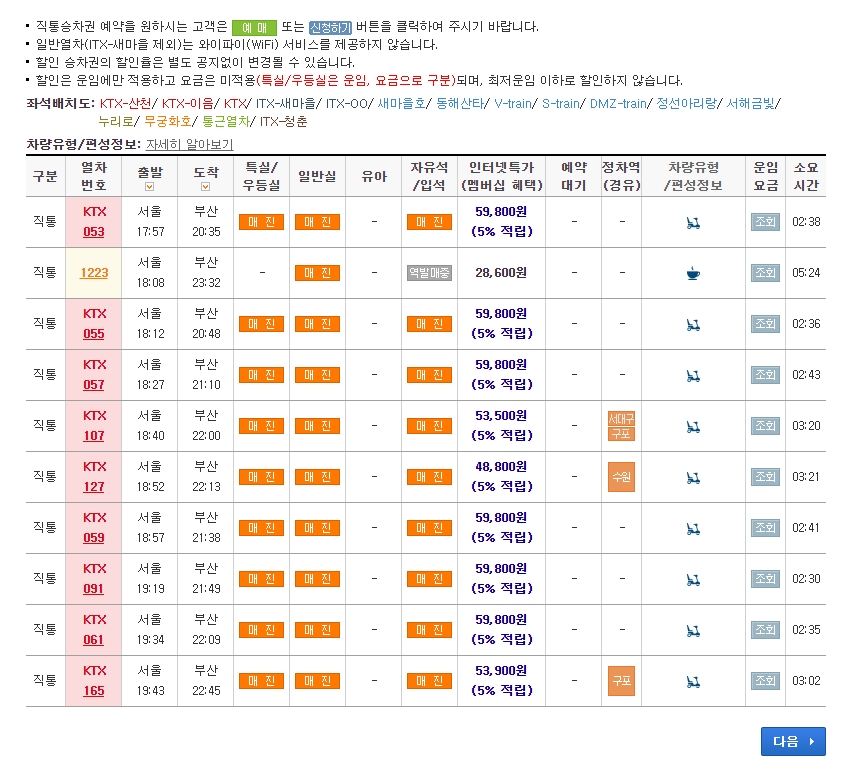
Task: Click the vehicle type icon for KTX 053
Action: (x=692, y=221)
